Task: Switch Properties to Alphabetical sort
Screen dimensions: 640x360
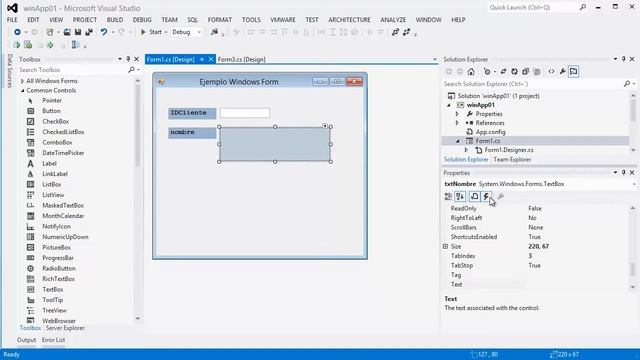Action: click(x=460, y=196)
